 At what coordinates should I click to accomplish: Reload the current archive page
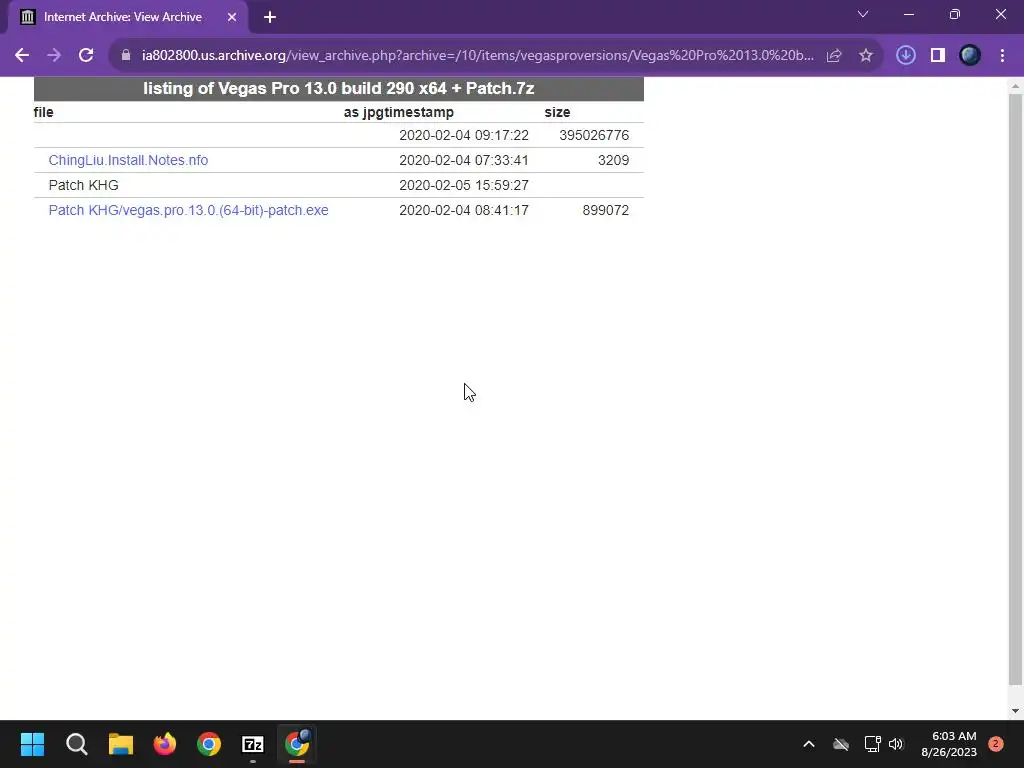point(86,56)
